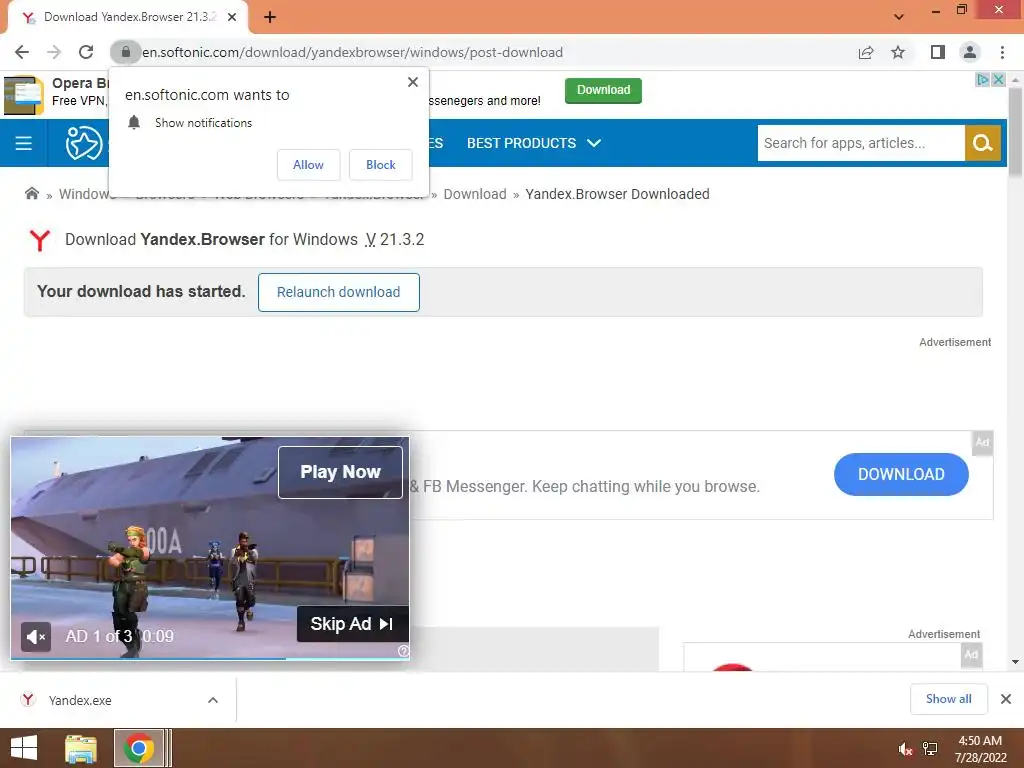Image resolution: width=1024 pixels, height=768 pixels.
Task: Click the address bar URL
Action: 353,52
